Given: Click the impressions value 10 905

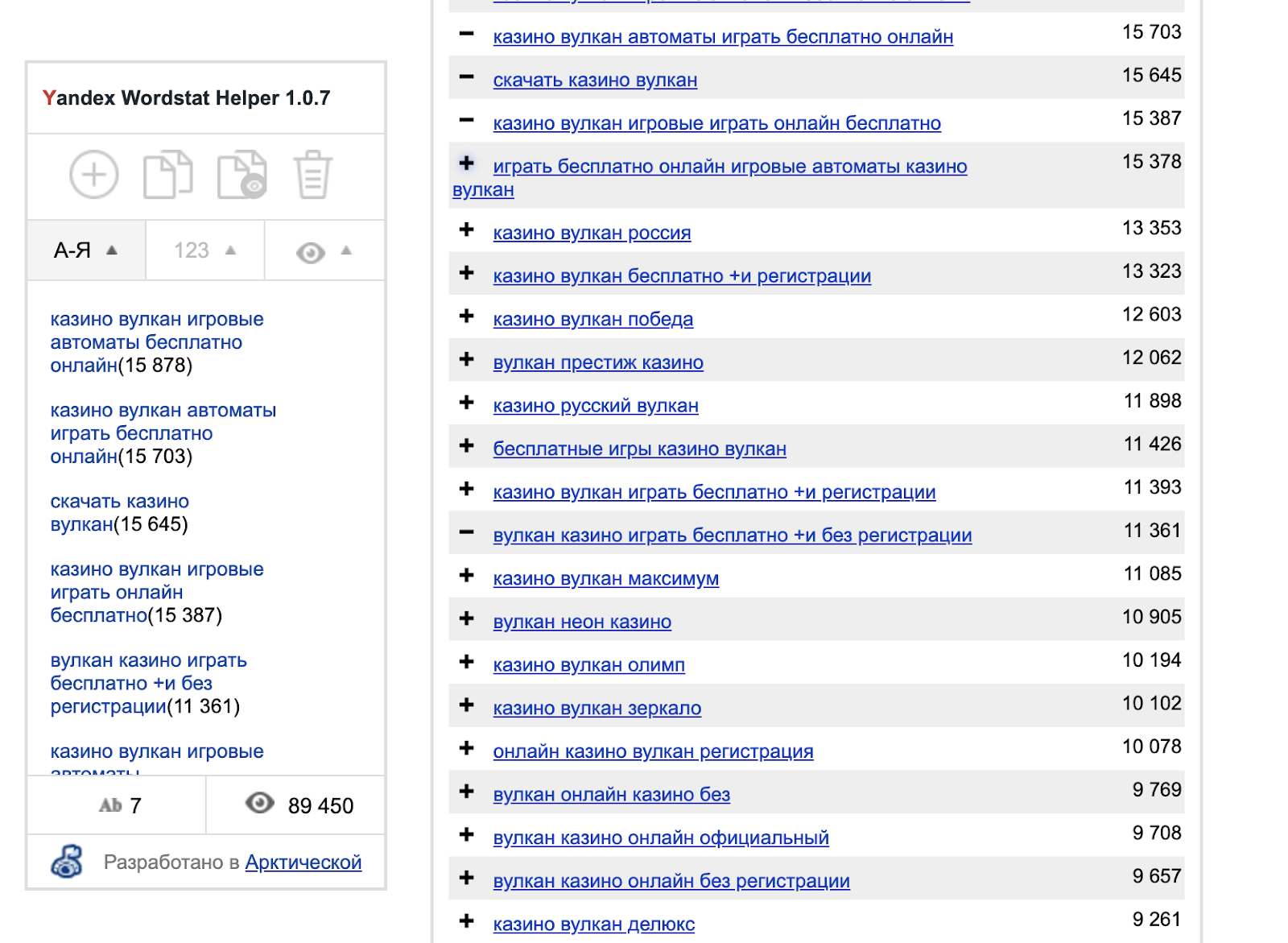Looking at the screenshot, I should (x=1152, y=617).
